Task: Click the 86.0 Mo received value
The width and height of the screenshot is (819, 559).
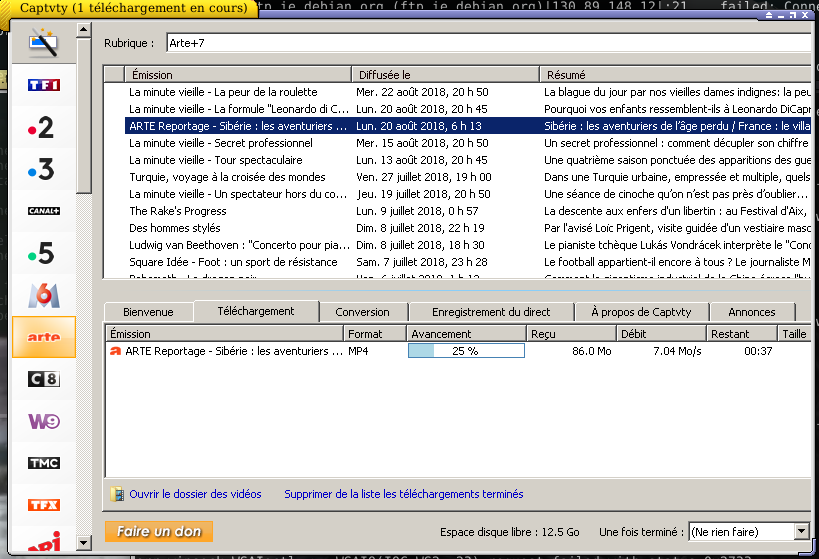Action: (x=591, y=351)
